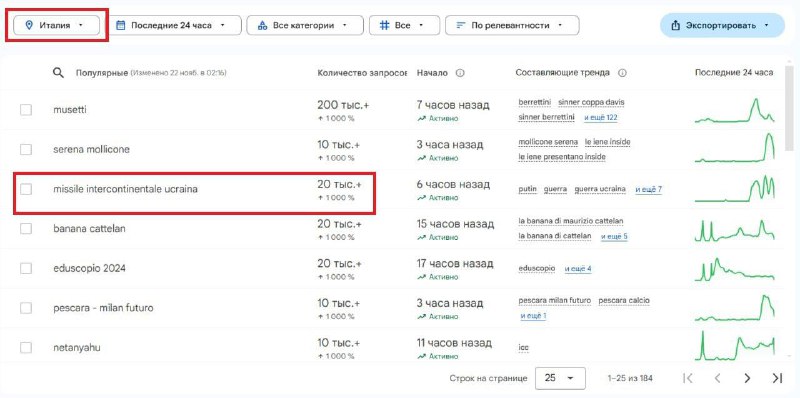800x398 pixels.
Task: Open the serena mollicone trend
Action: pos(91,150)
